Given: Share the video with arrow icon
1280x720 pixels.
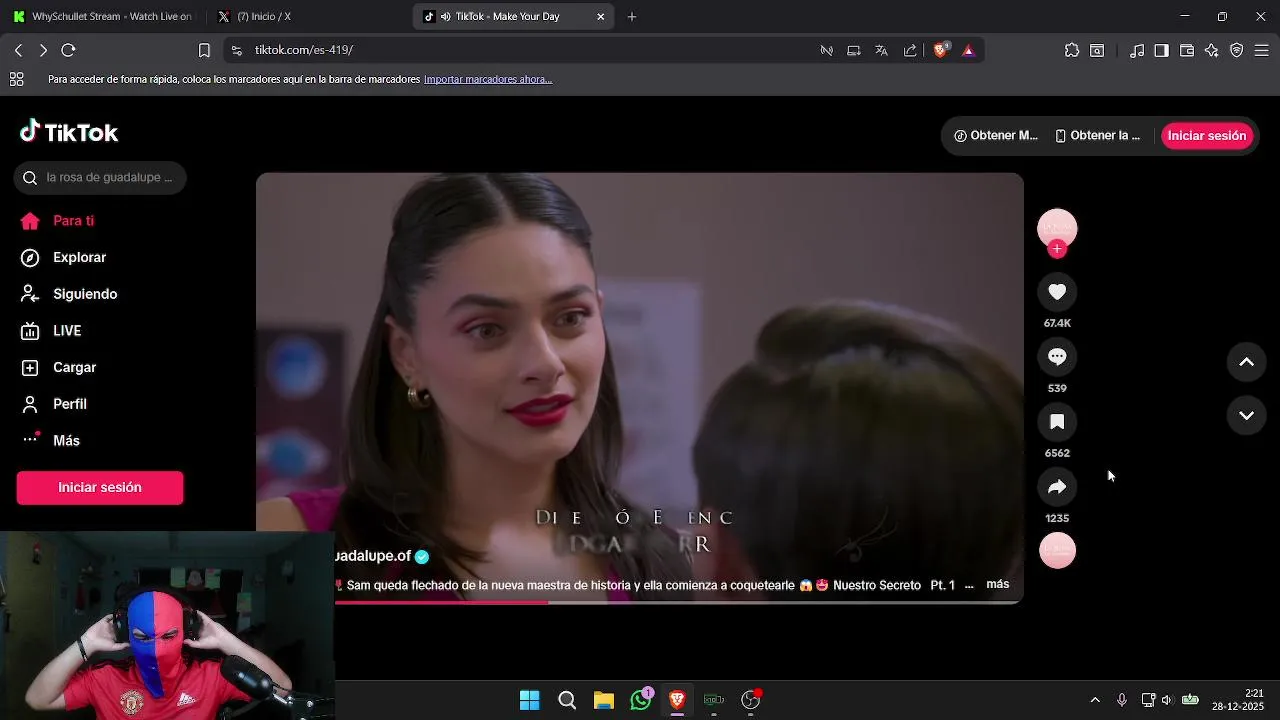Looking at the screenshot, I should [1057, 487].
